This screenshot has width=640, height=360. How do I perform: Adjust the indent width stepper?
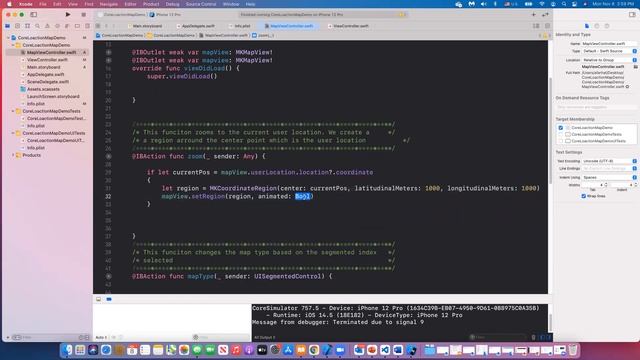tap(635, 185)
